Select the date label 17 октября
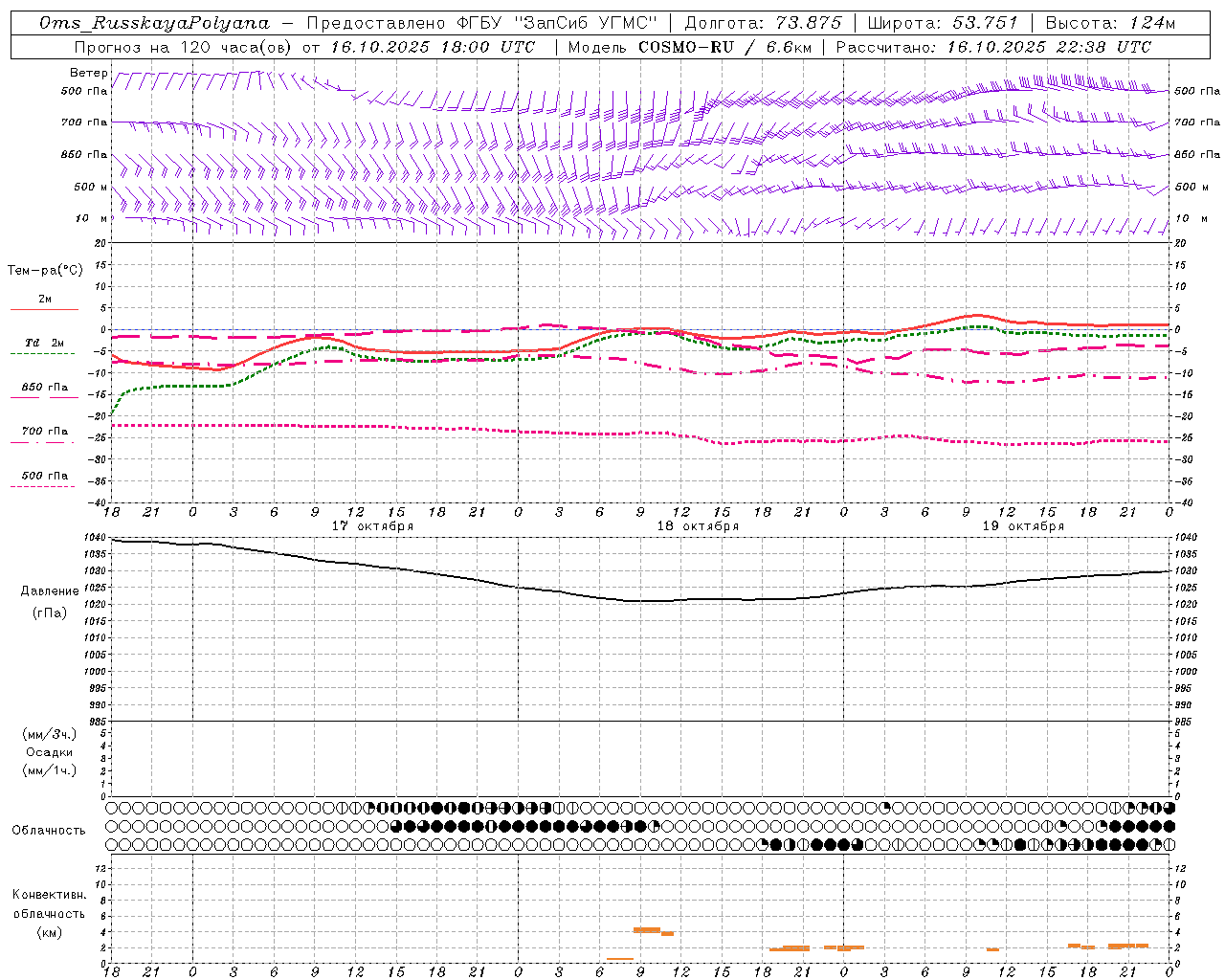Viewport: 1225px width, 980px height. point(372,526)
